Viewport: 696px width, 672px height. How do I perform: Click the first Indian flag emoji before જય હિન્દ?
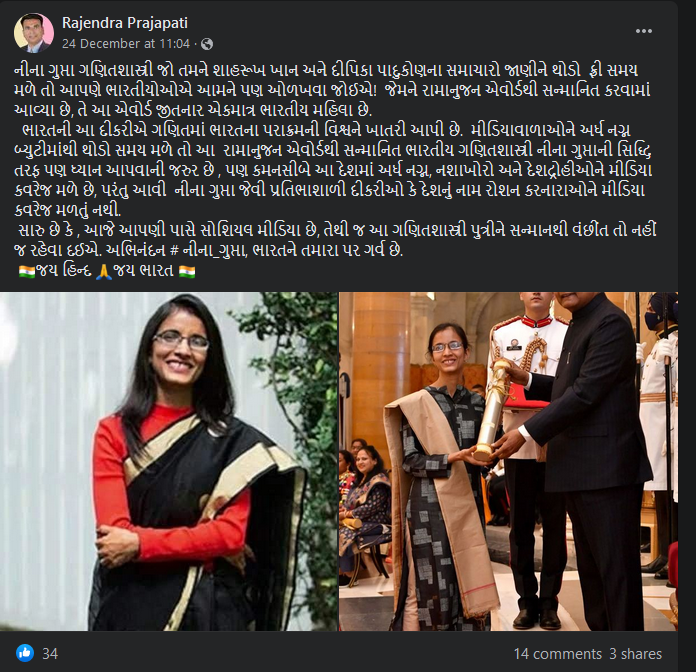coord(27,271)
